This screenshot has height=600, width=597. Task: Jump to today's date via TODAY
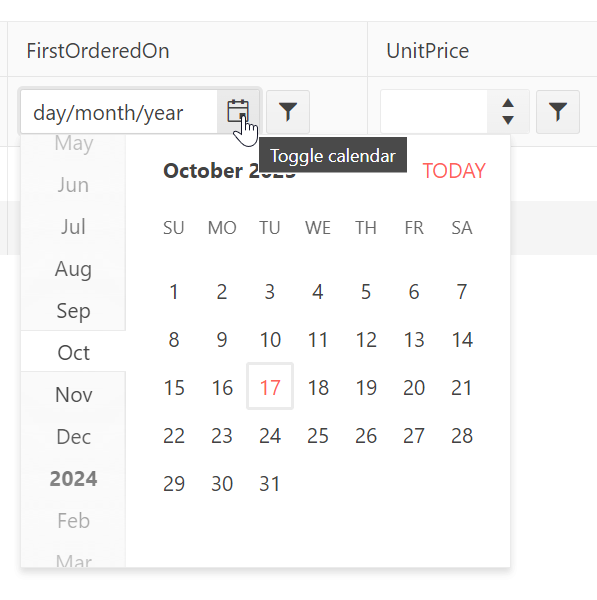point(454,171)
